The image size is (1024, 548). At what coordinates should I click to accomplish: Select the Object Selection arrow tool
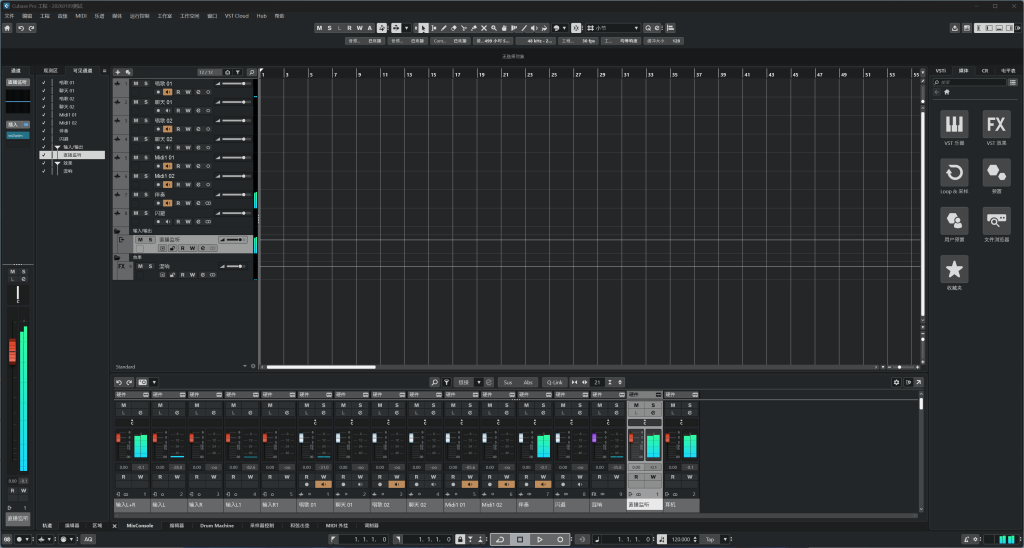point(423,28)
